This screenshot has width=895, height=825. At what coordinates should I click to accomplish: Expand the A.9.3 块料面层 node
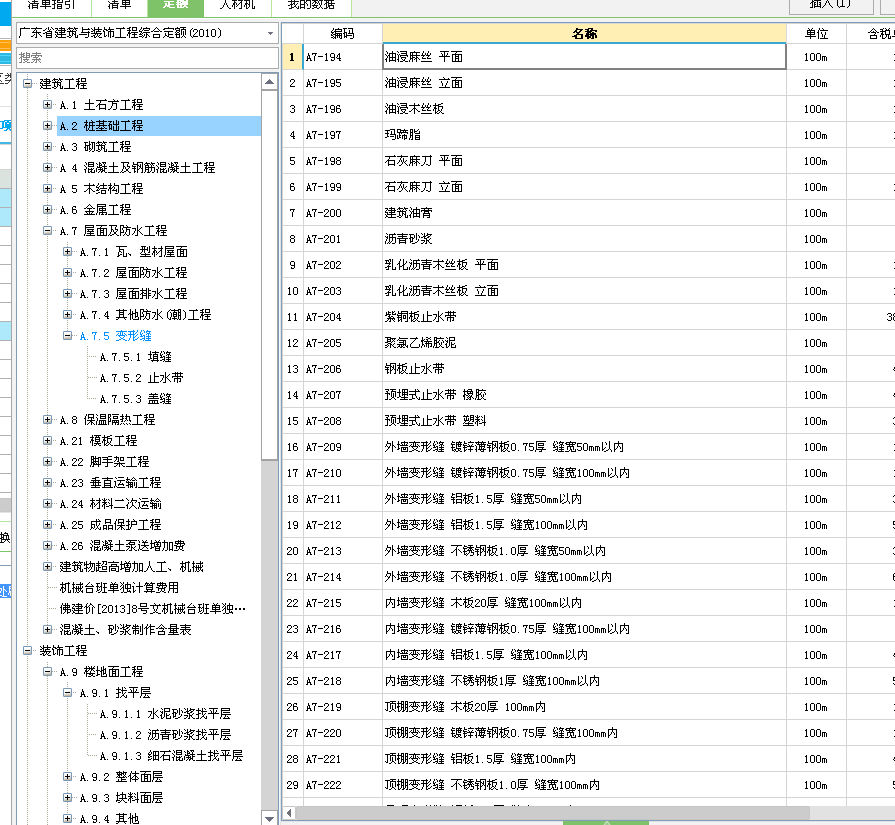[x=67, y=798]
